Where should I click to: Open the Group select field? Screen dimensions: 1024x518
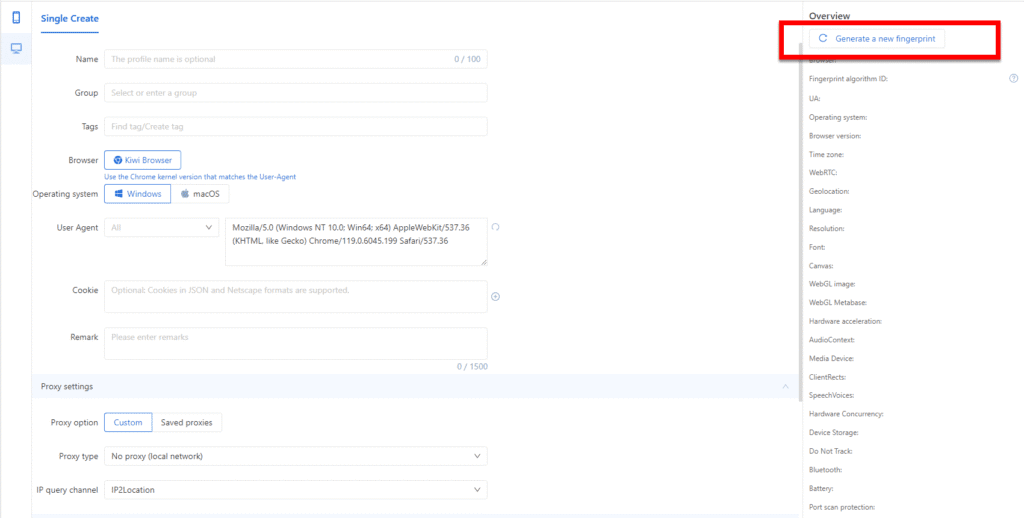[296, 93]
